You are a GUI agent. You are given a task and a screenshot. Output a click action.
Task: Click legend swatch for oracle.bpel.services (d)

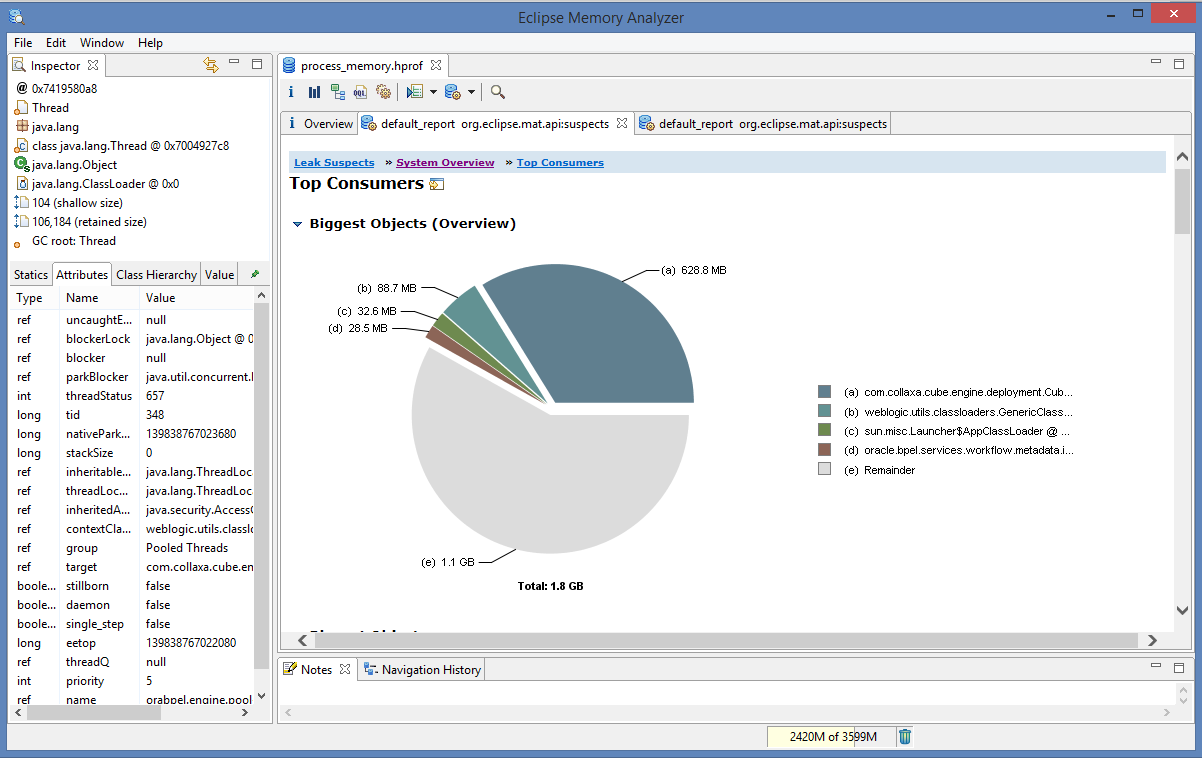(x=824, y=450)
